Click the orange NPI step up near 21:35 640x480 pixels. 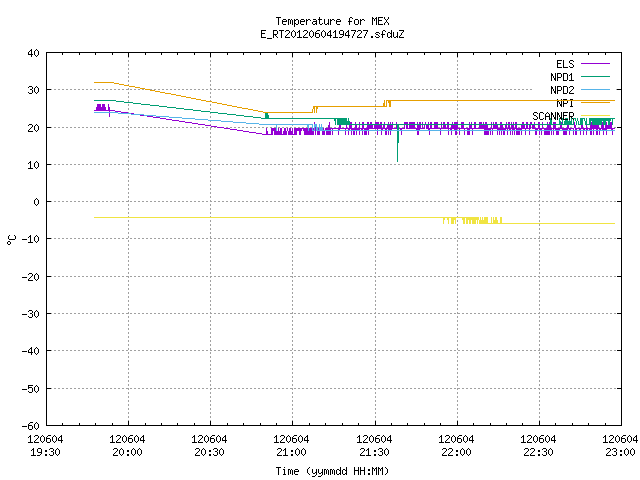387,103
